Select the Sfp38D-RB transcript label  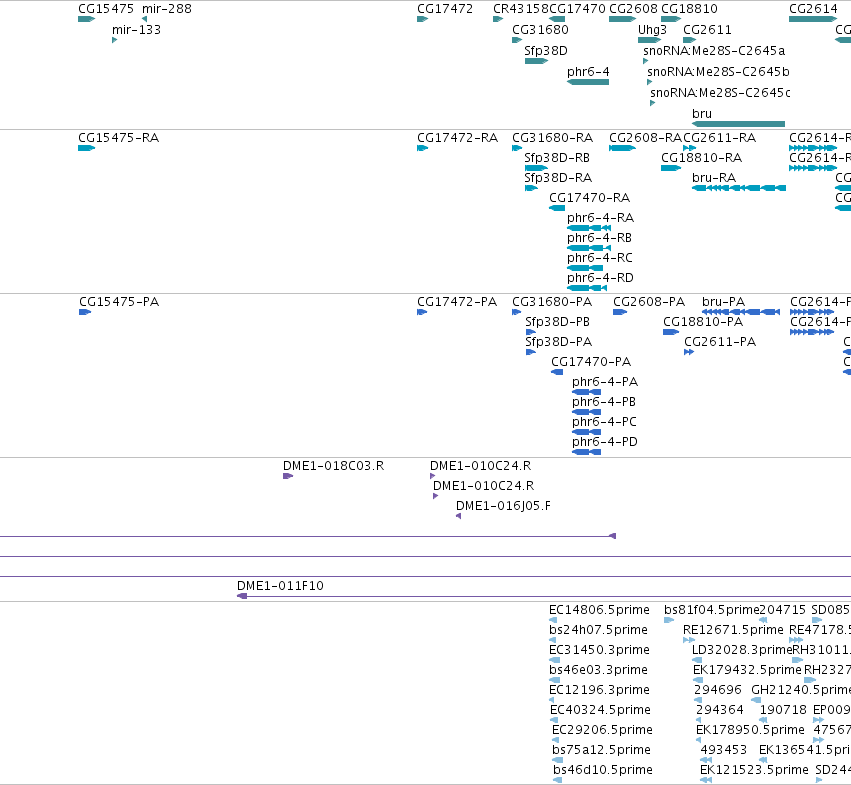(557, 158)
